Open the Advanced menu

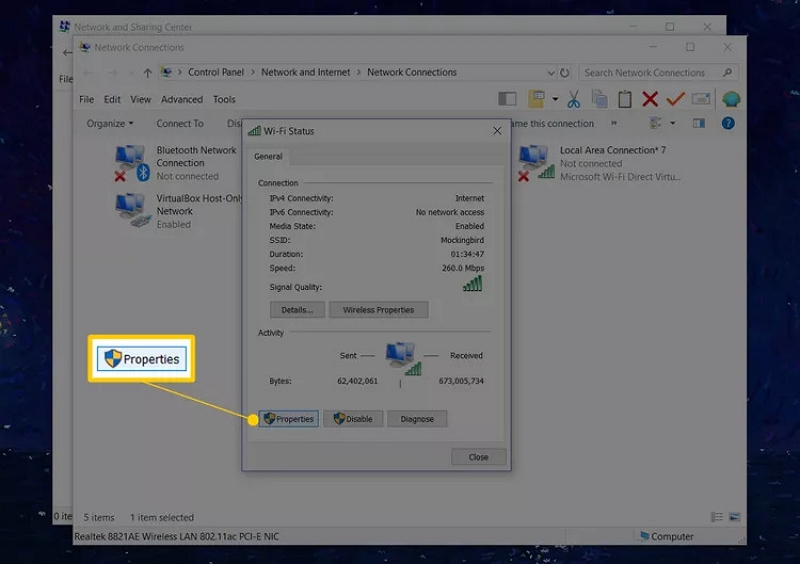point(181,99)
